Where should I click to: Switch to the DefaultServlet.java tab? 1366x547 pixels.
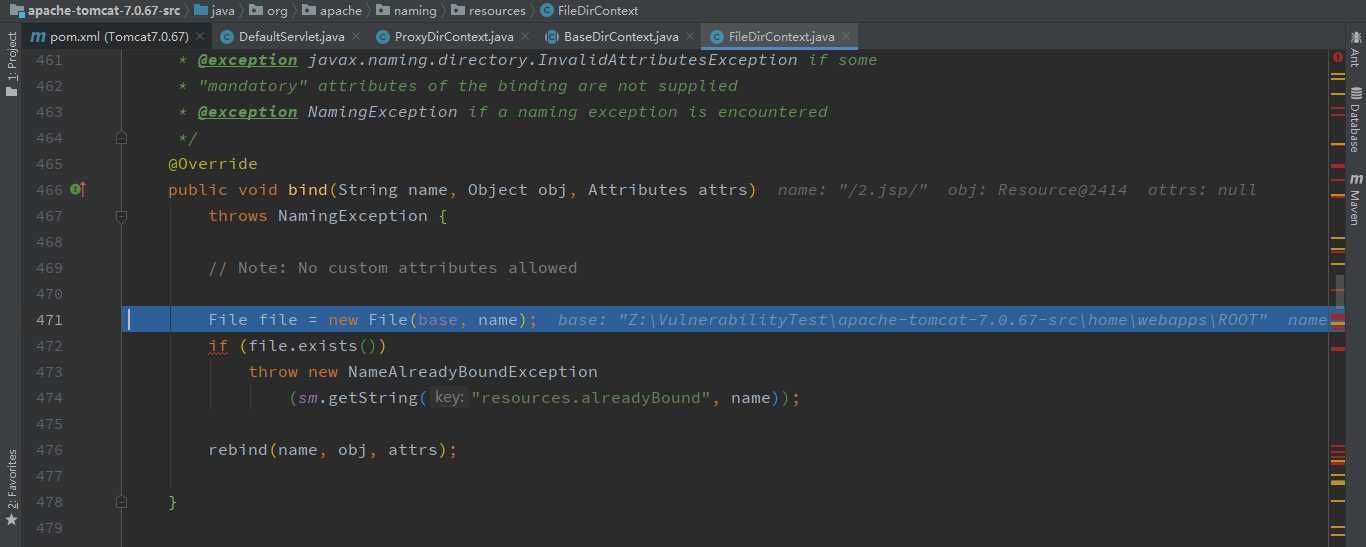[x=291, y=37]
